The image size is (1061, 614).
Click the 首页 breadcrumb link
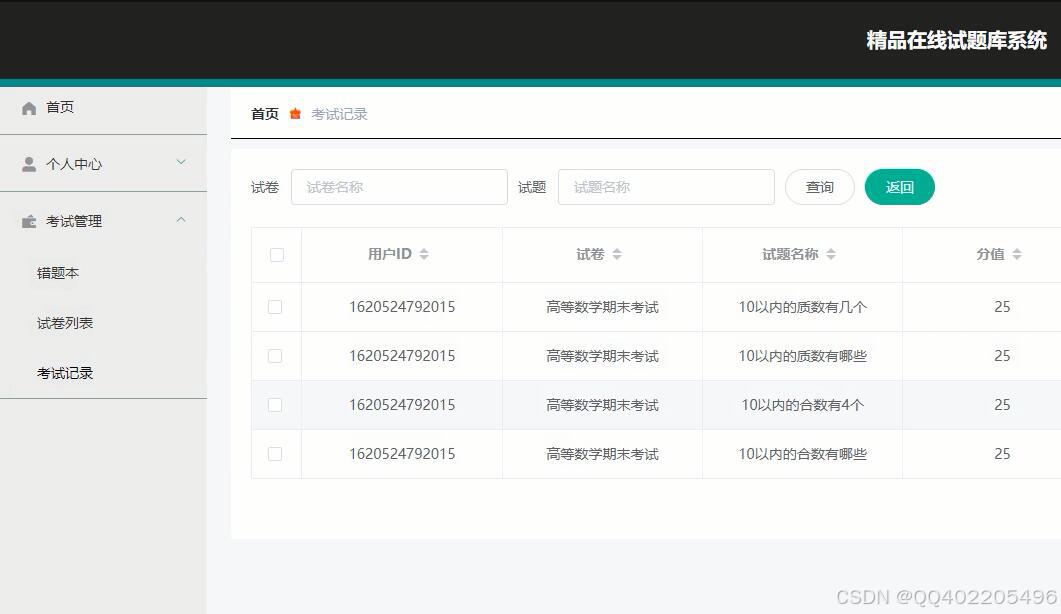(263, 113)
